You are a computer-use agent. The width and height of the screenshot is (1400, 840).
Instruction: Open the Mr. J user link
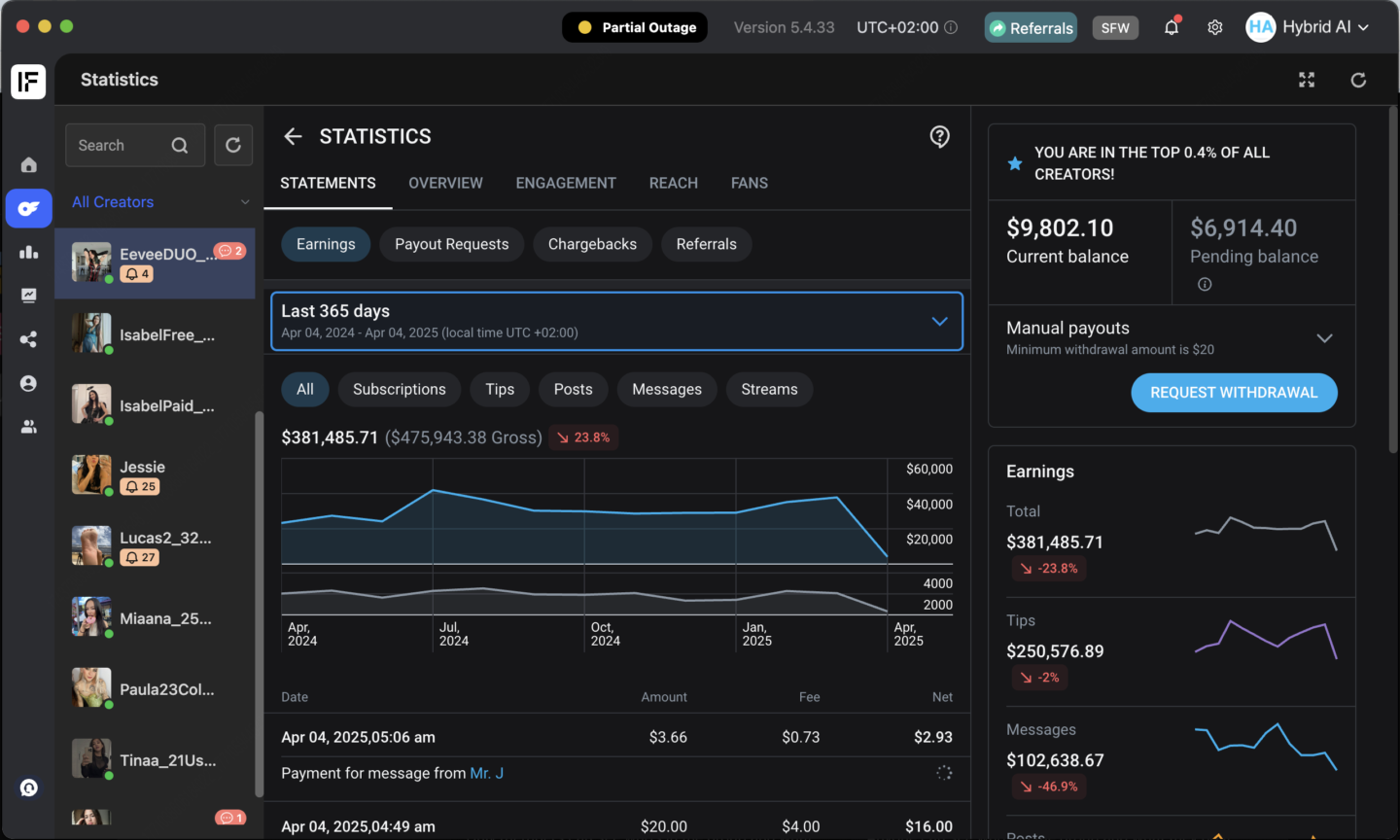tap(486, 774)
